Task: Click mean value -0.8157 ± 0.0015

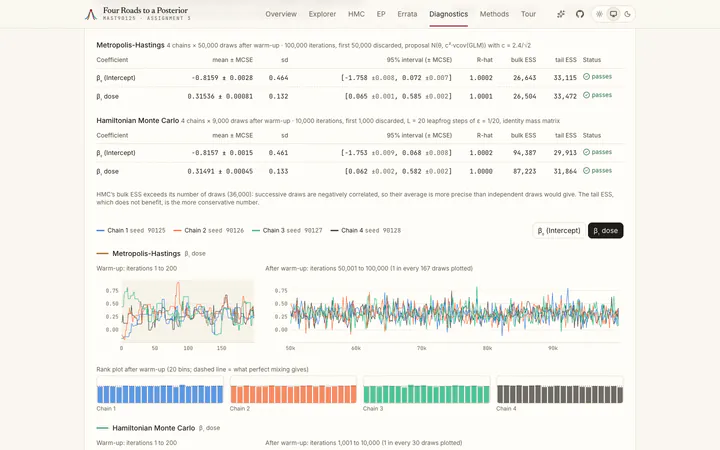Action: click(x=222, y=153)
